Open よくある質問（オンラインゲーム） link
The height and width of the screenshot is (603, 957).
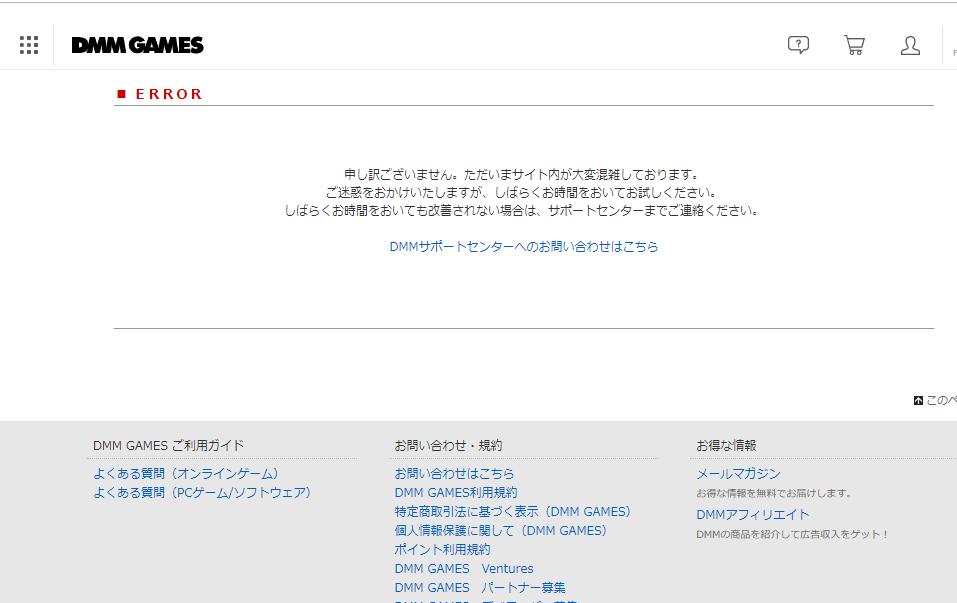pos(186,474)
